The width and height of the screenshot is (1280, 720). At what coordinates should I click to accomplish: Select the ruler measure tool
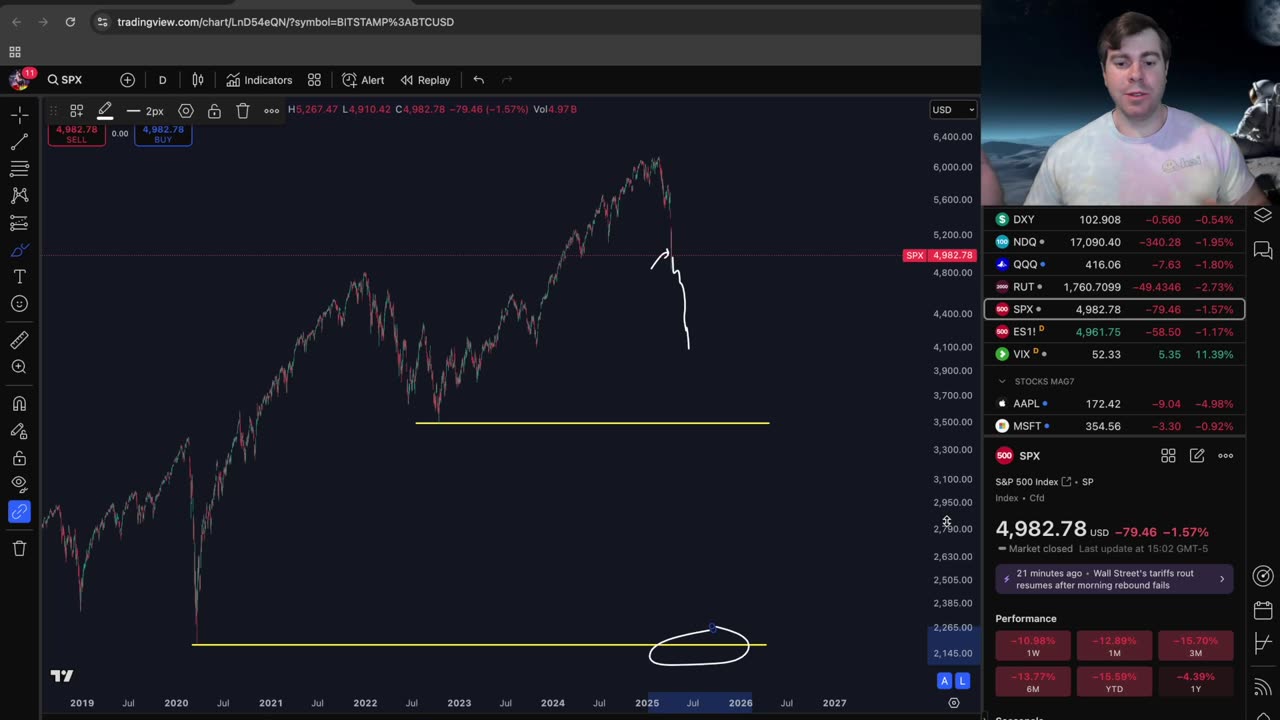[19, 340]
